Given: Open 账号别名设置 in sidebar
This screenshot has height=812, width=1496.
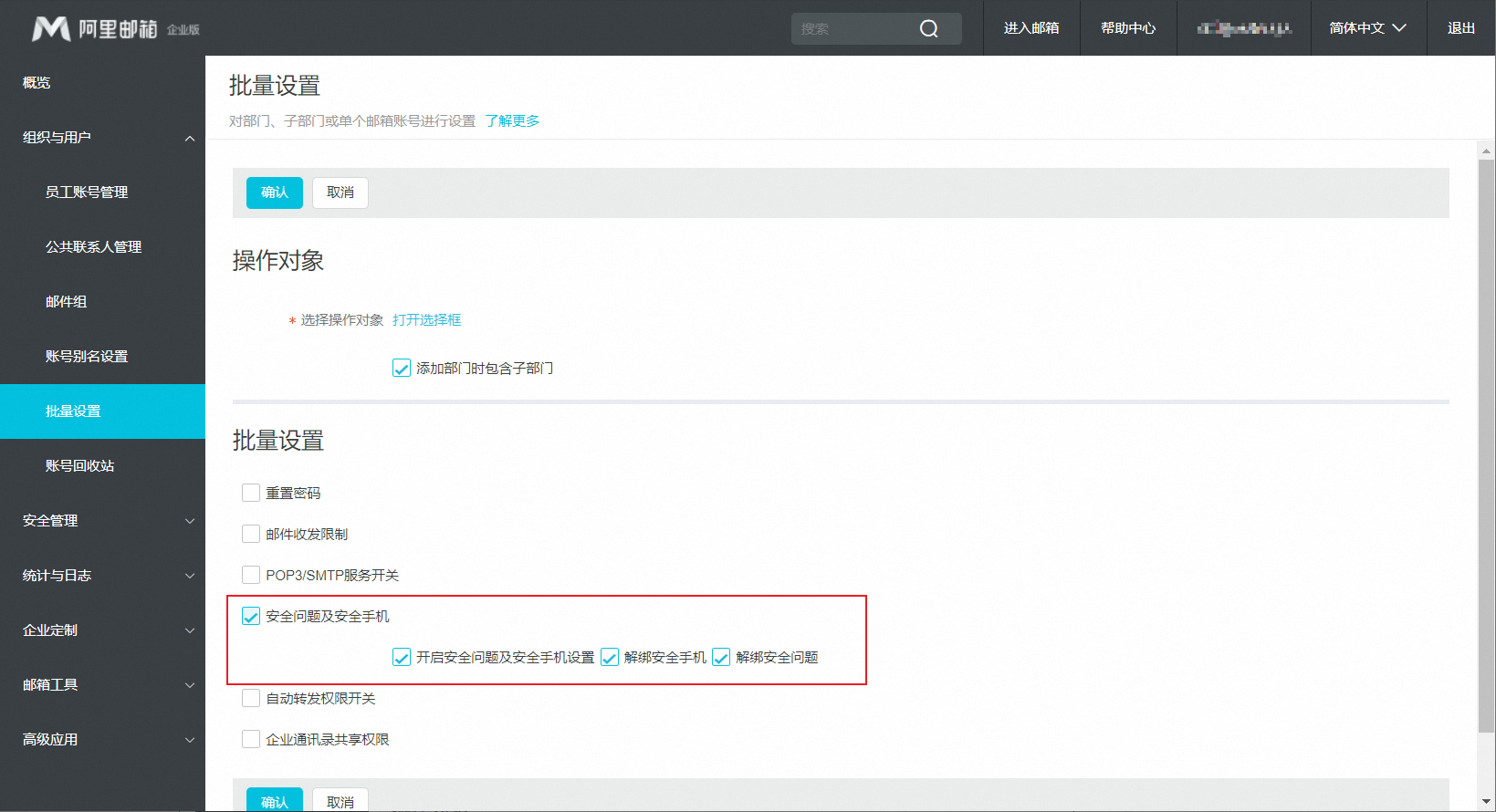Looking at the screenshot, I should [102, 357].
